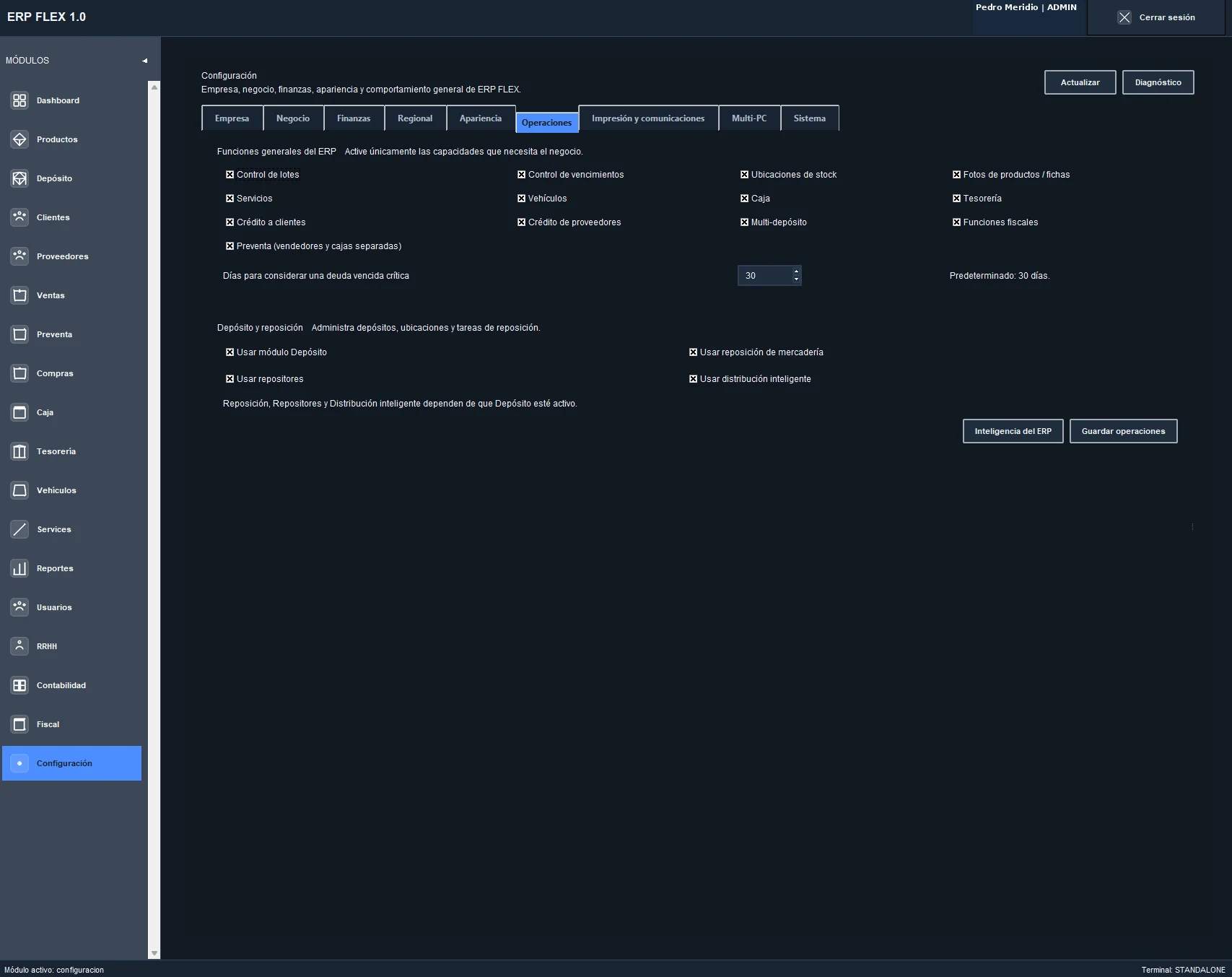Switch to the Sistema tab
The height and width of the screenshot is (977, 1232).
pyautogui.click(x=810, y=118)
